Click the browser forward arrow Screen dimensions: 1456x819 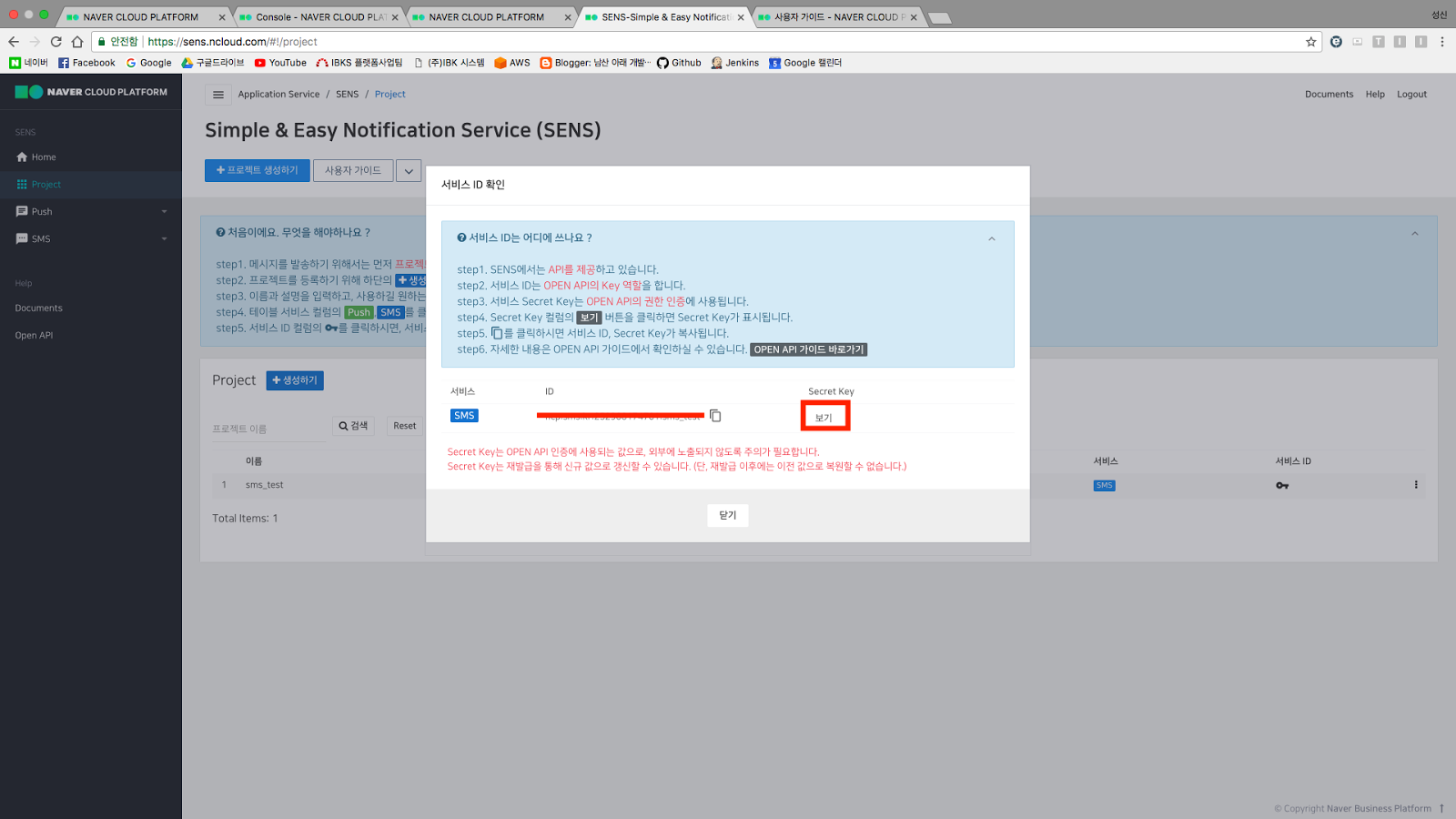point(35,42)
